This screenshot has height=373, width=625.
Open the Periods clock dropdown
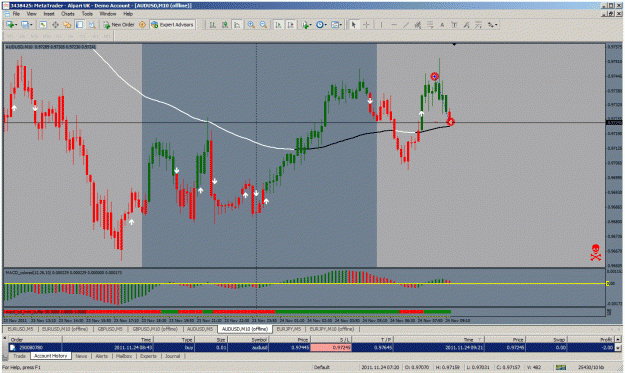(x=321, y=25)
